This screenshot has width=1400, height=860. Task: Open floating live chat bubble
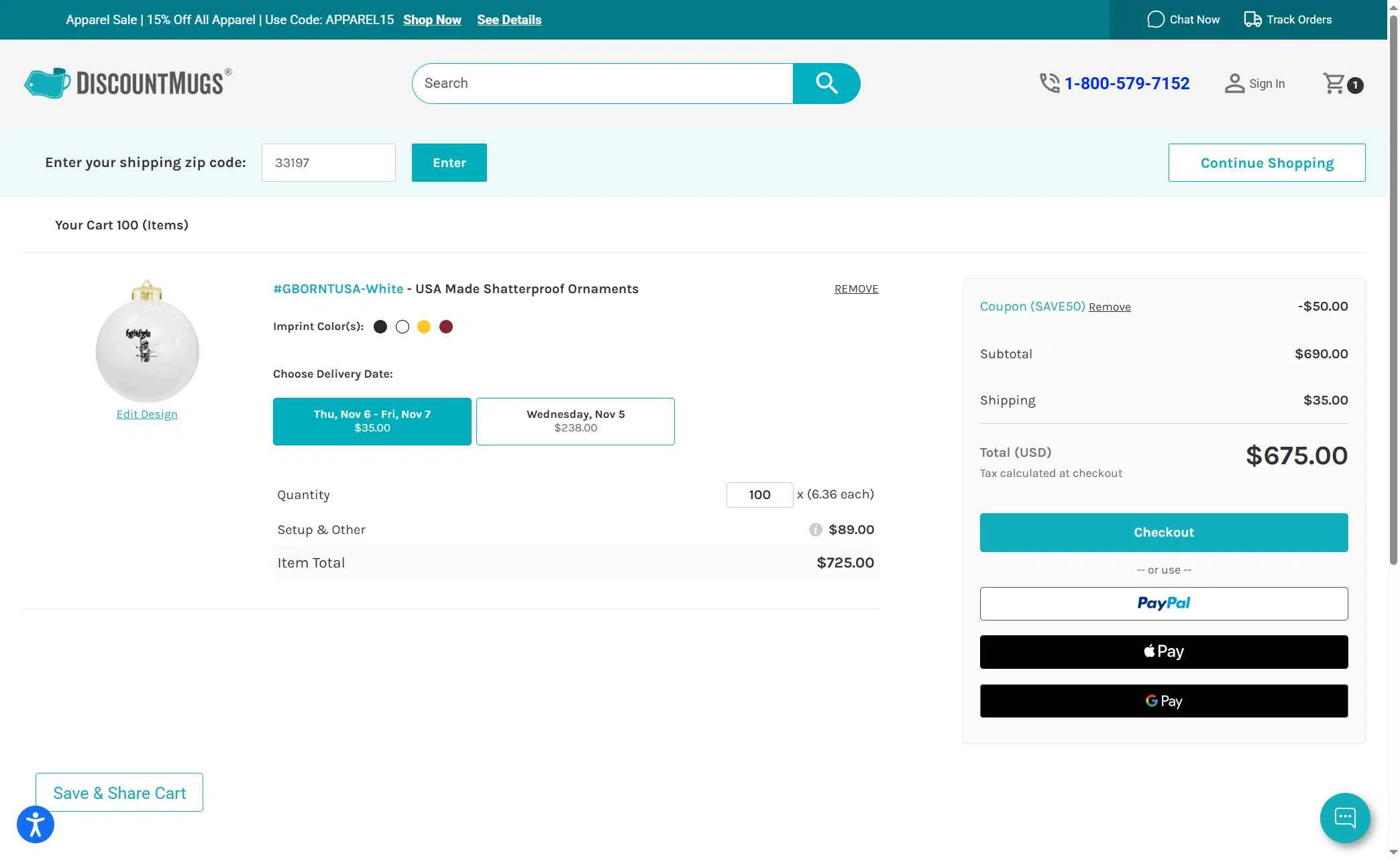1344,817
